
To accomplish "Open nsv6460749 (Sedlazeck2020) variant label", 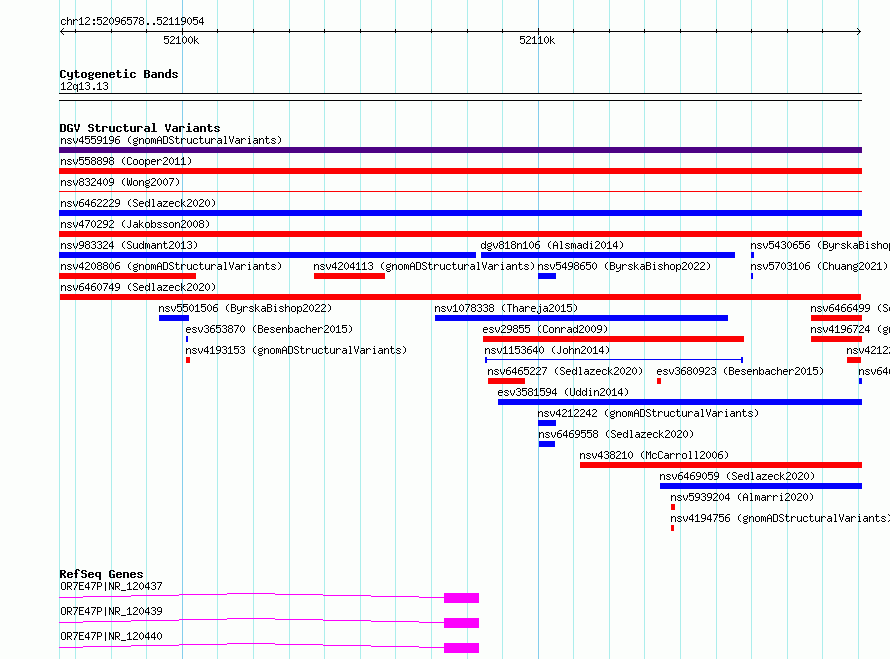I will tap(138, 287).
